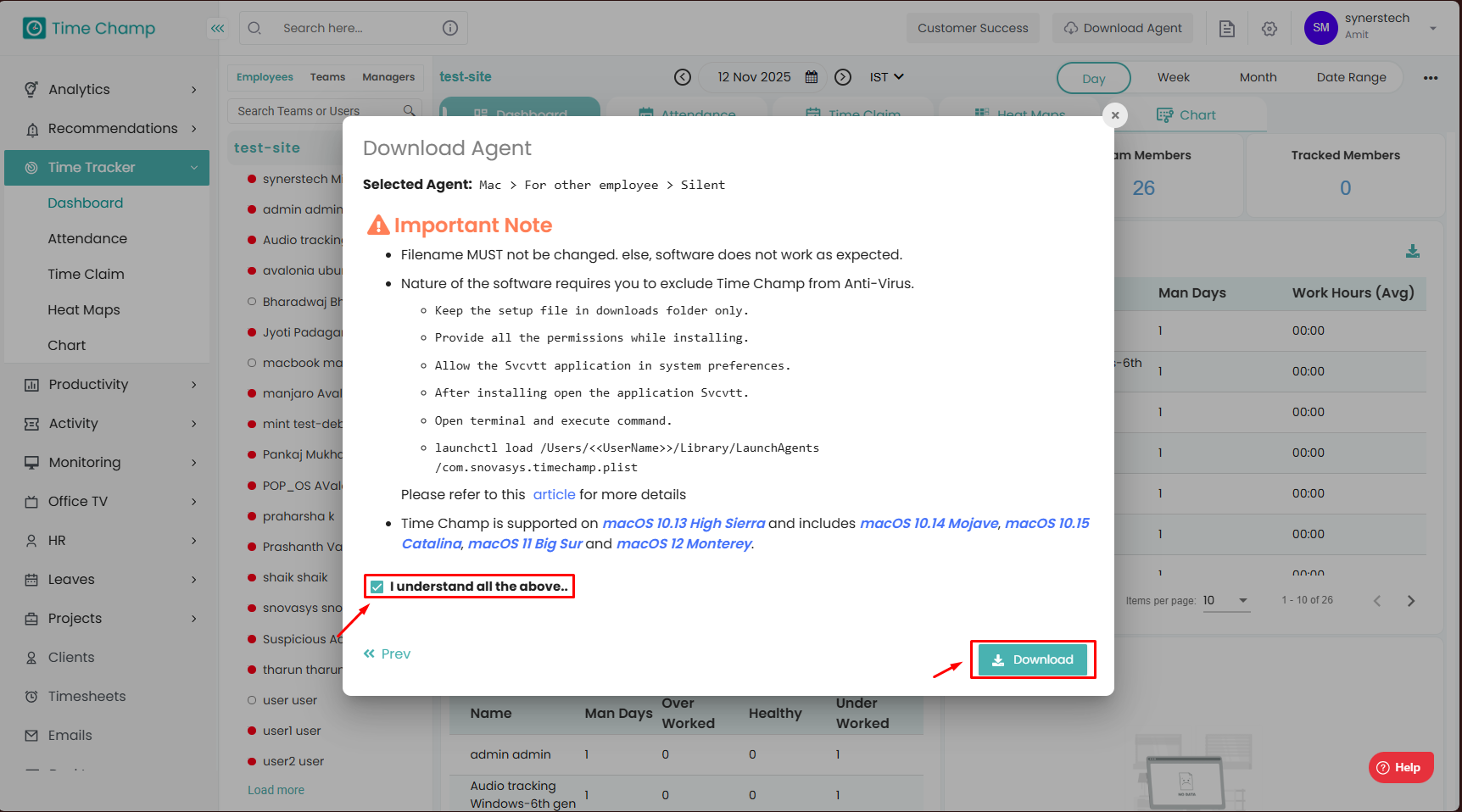Toggle the 'I understand all the above' checkbox
The image size is (1462, 812).
click(377, 587)
